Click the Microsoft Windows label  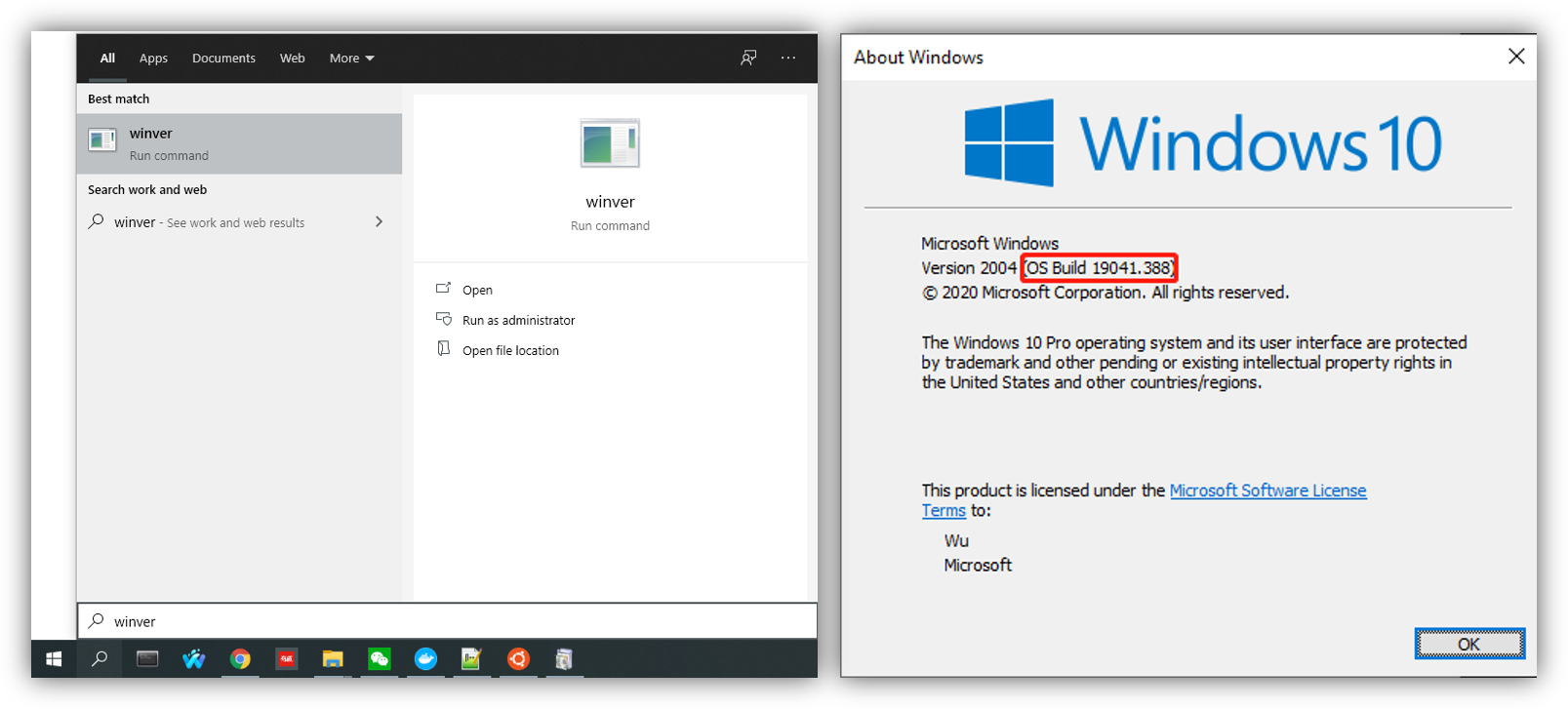point(989,243)
